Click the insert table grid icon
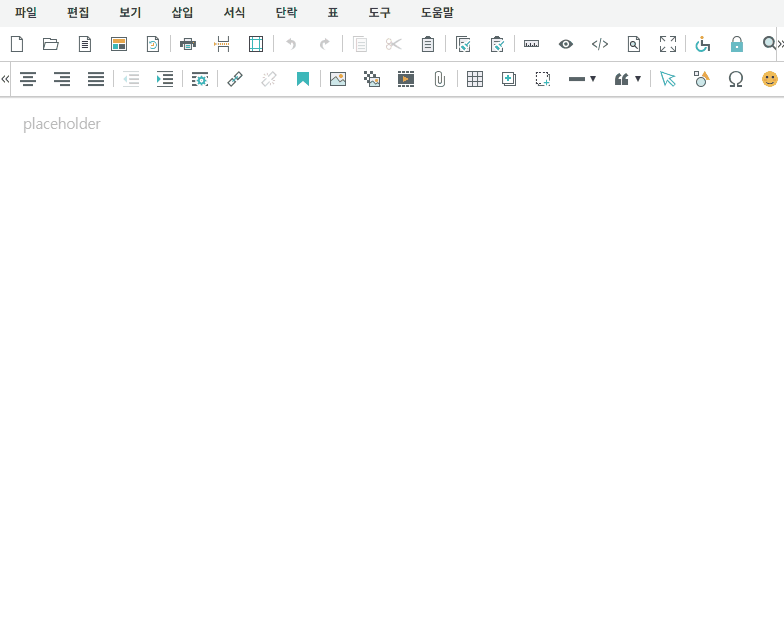The image size is (784, 625). [x=475, y=79]
